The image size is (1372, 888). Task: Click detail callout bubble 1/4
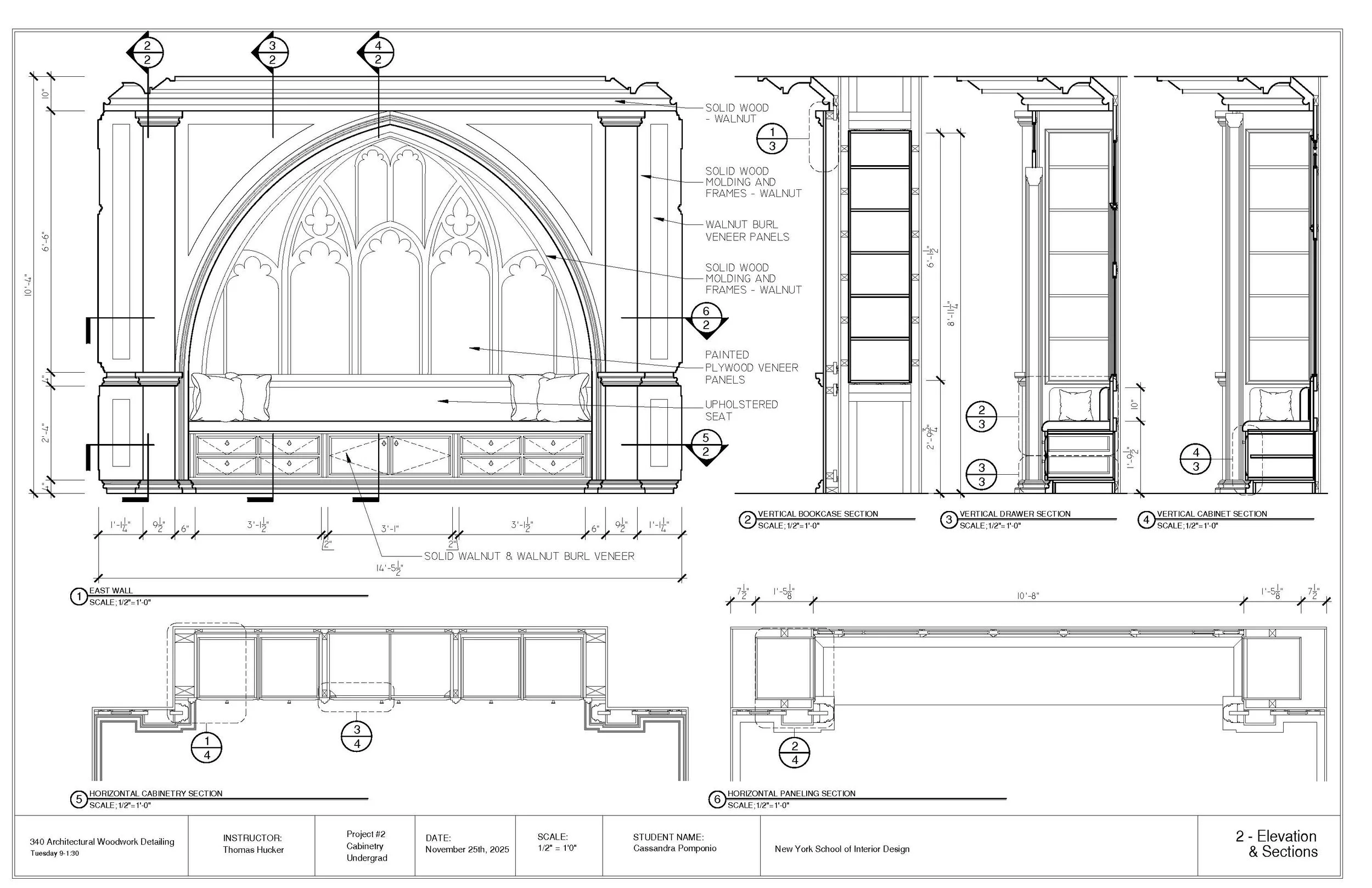pyautogui.click(x=207, y=748)
